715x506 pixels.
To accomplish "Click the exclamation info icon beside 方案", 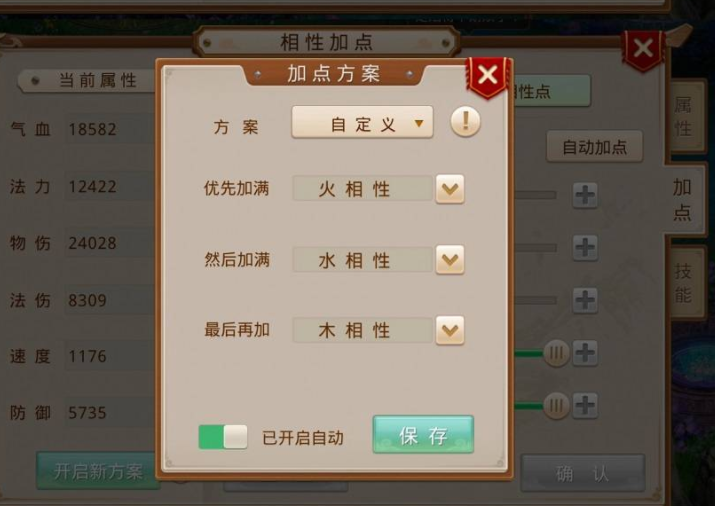I will 465,122.
